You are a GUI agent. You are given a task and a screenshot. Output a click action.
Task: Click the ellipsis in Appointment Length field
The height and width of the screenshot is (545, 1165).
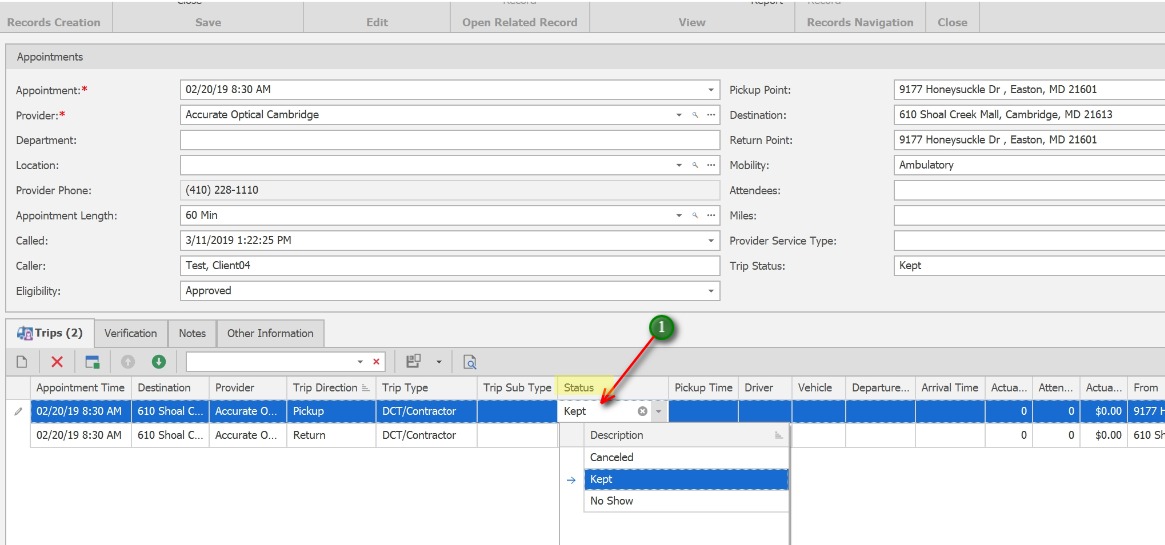pos(711,215)
